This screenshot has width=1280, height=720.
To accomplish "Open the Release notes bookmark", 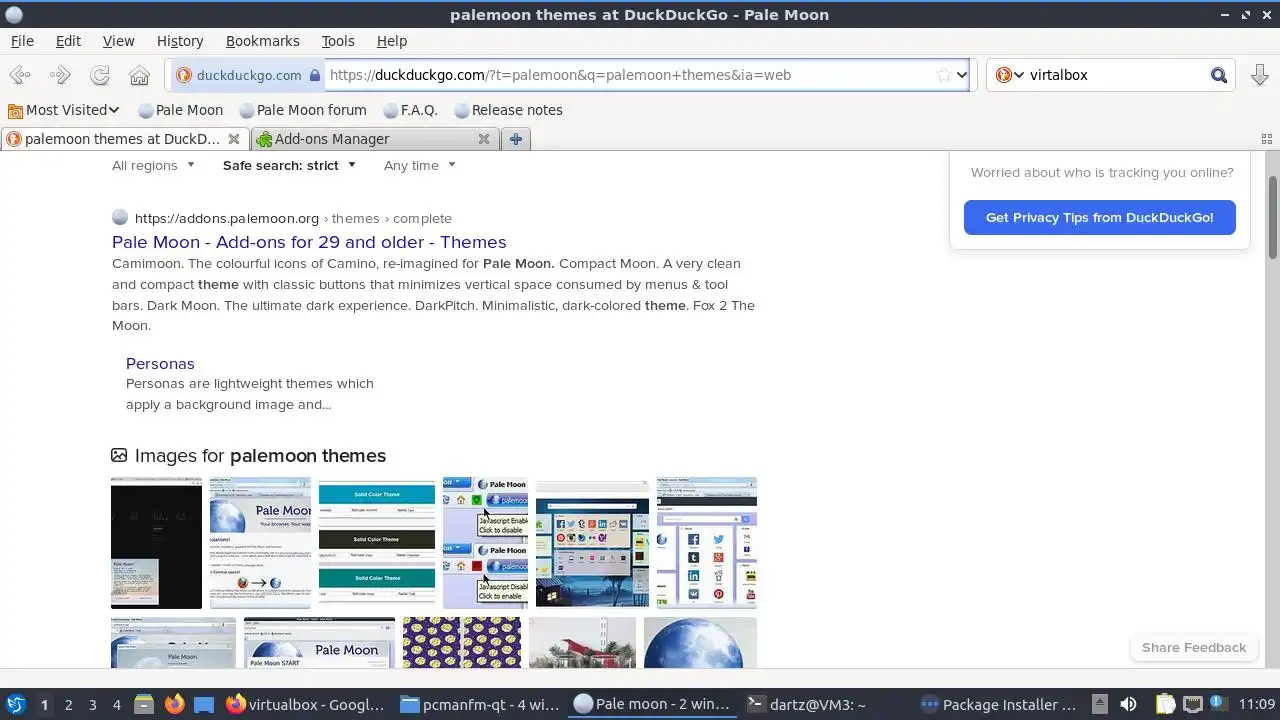I will [x=508, y=110].
